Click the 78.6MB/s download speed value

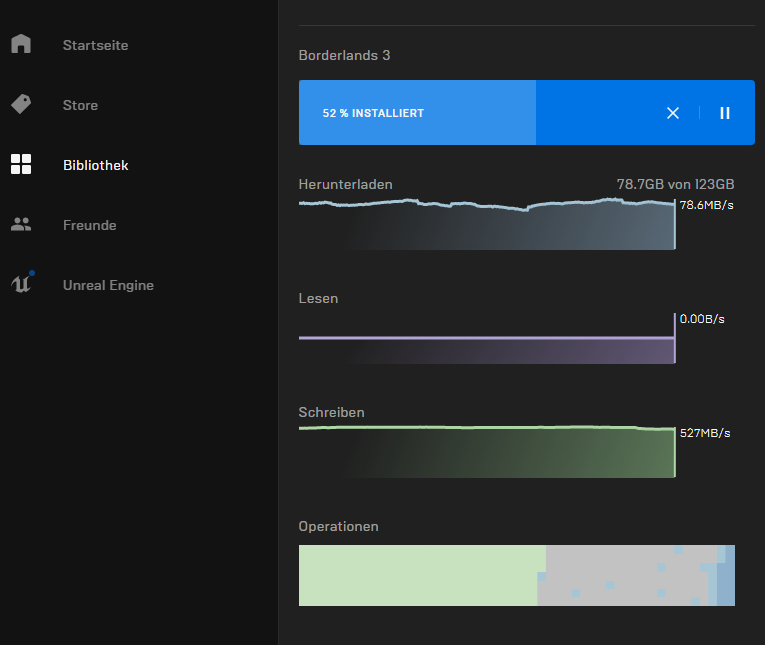(x=706, y=205)
